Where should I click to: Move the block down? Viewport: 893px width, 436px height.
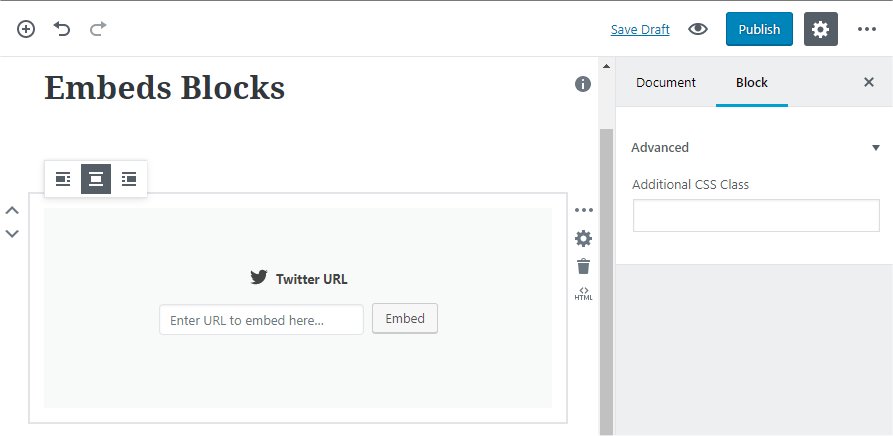pyautogui.click(x=12, y=234)
